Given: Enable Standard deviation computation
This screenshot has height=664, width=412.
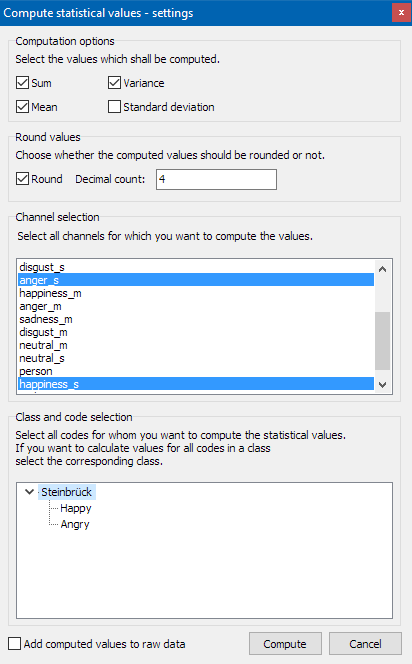Looking at the screenshot, I should click(x=114, y=107).
